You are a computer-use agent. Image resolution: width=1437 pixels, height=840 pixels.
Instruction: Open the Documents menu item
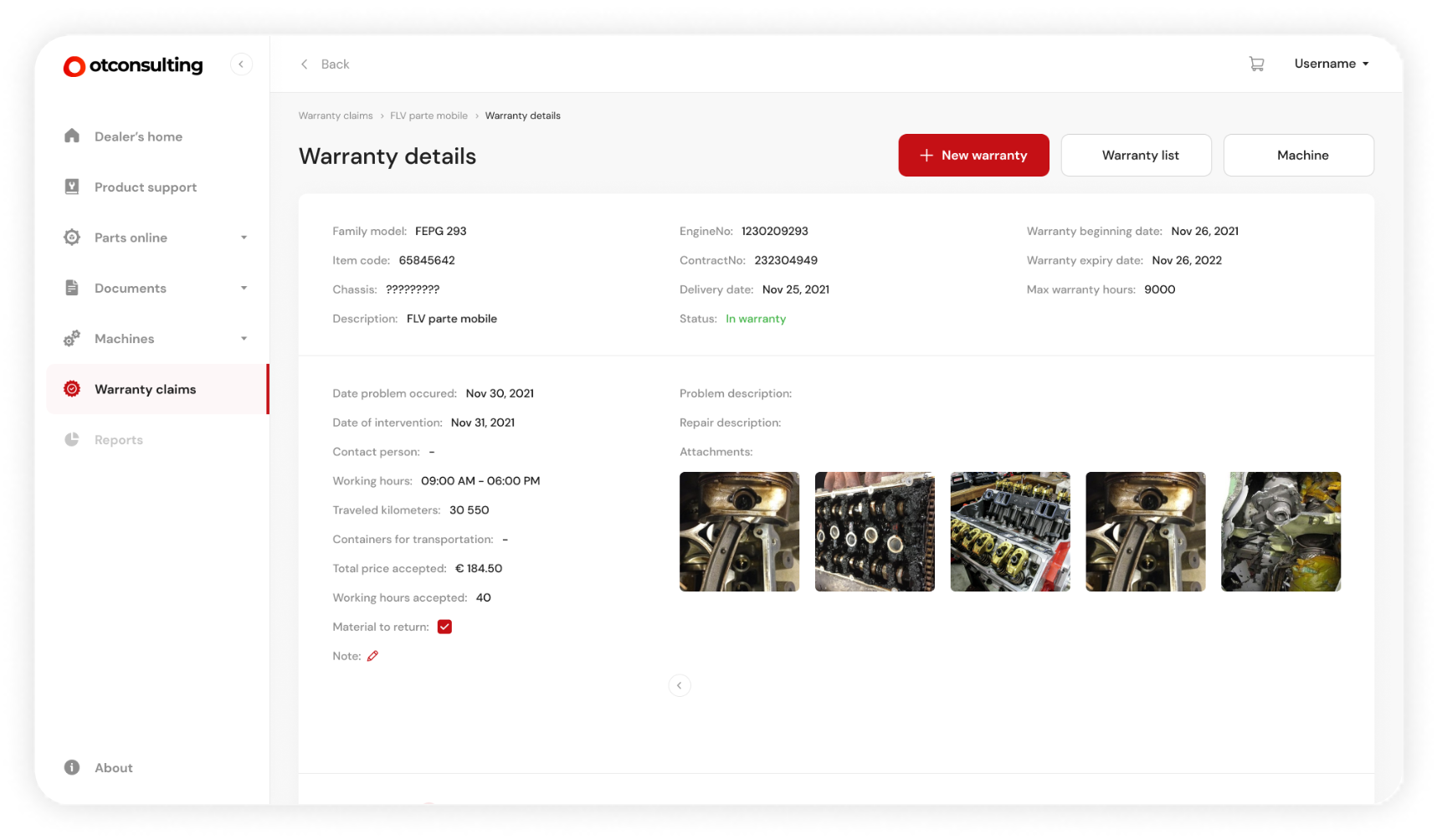(x=157, y=288)
